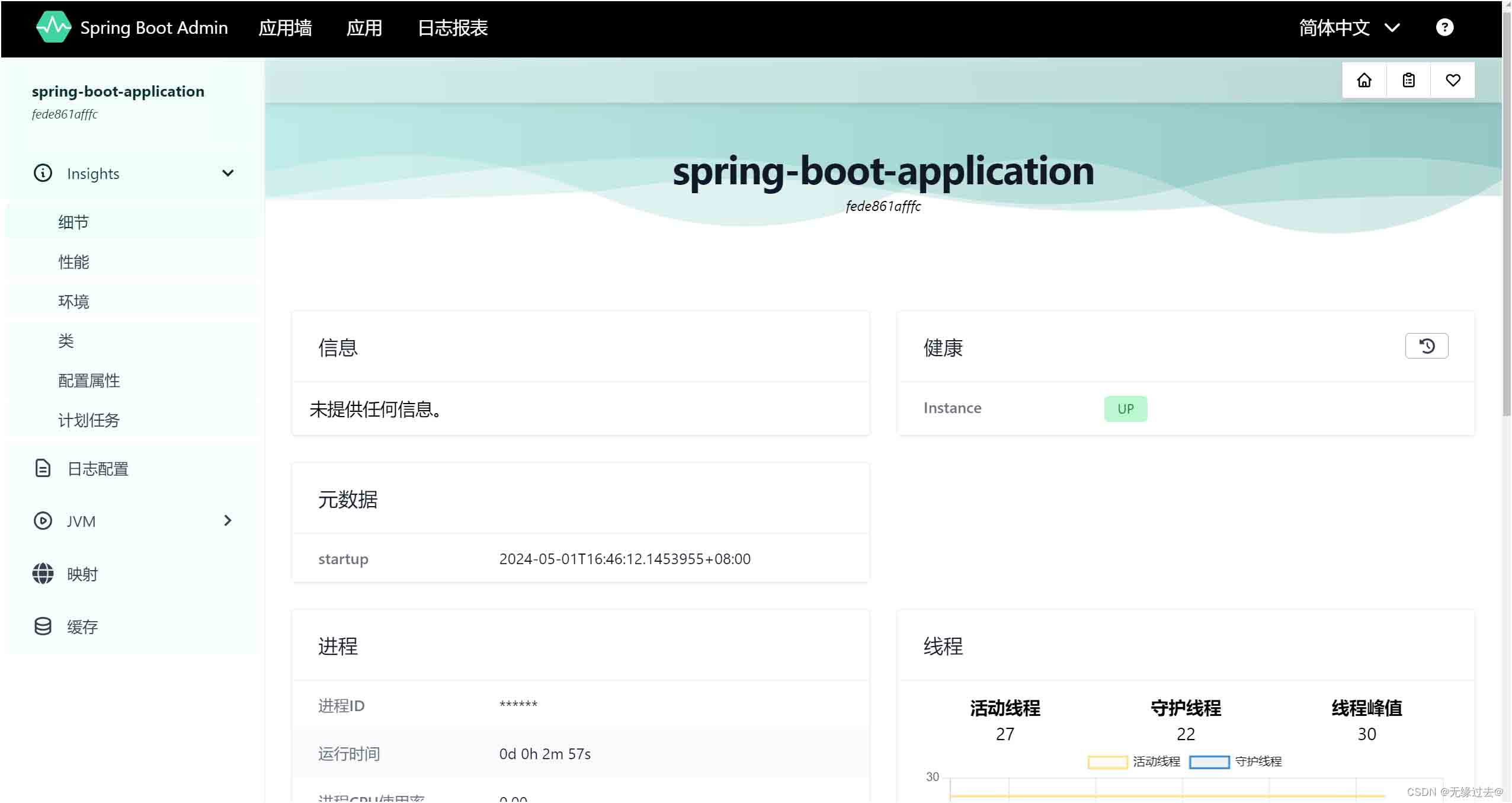Click the Spring Boot Admin logo icon
1512x803 pixels.
click(x=53, y=27)
